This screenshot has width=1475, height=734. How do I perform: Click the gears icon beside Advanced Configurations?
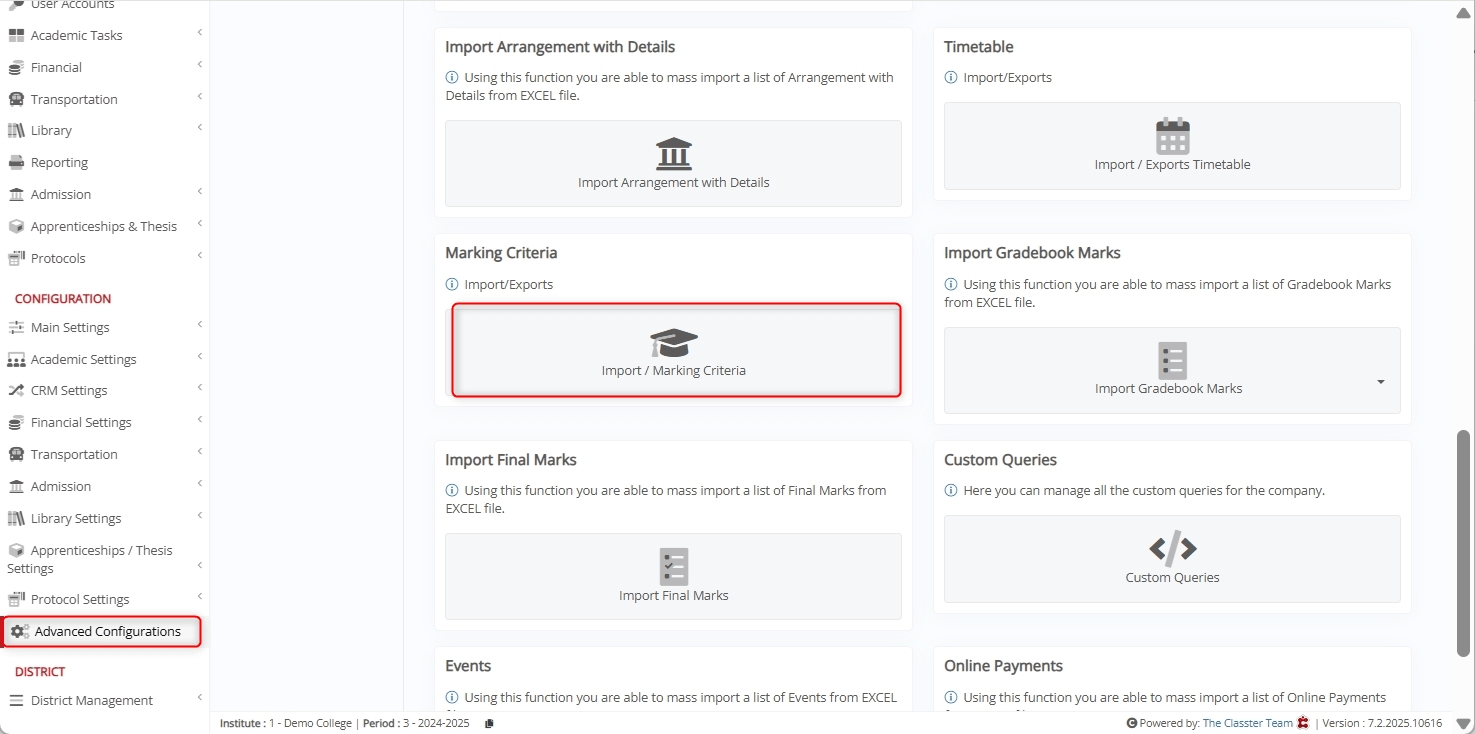pos(19,632)
